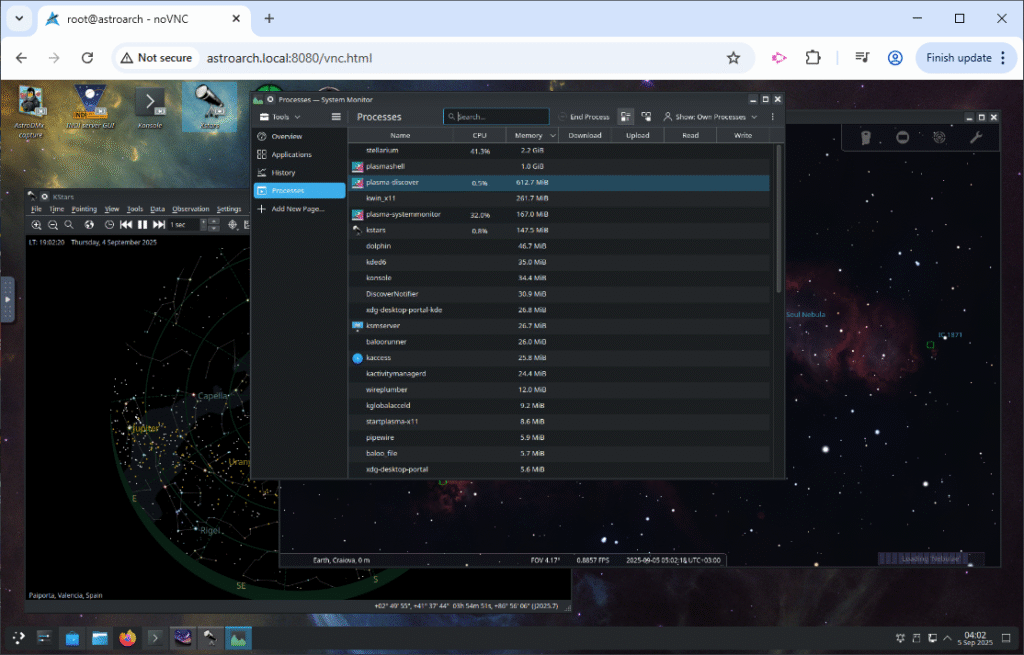The height and width of the screenshot is (655, 1024).
Task: Open the taskbar clock showing 04:02
Action: point(975,638)
